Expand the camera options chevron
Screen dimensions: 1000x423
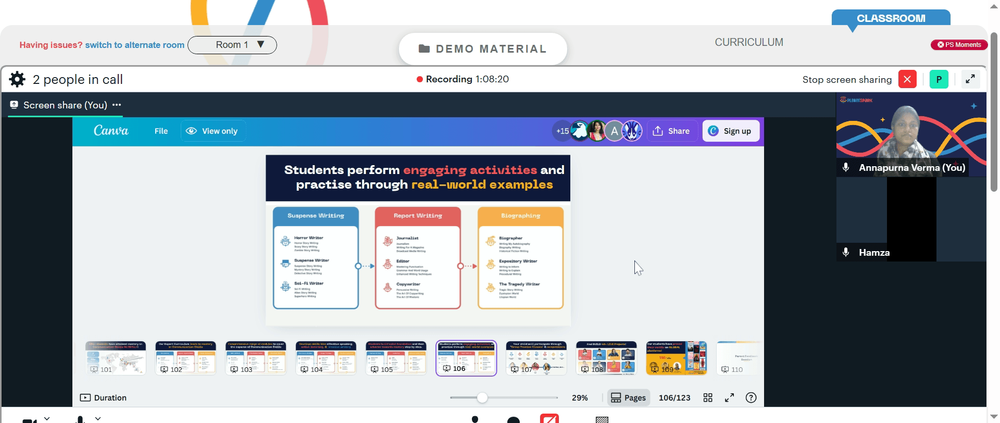(47, 419)
